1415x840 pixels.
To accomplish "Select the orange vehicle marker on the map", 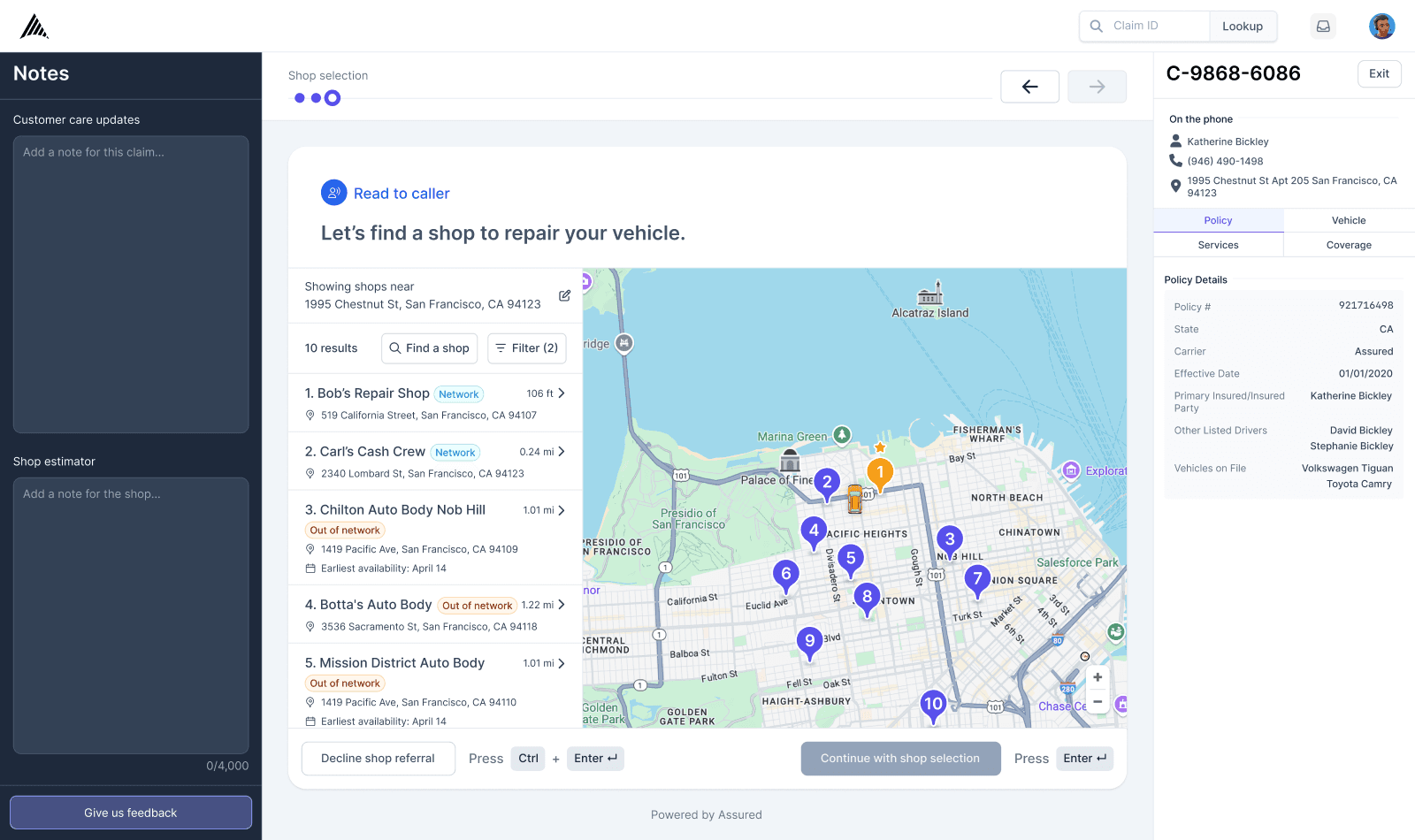I will pyautogui.click(x=854, y=497).
